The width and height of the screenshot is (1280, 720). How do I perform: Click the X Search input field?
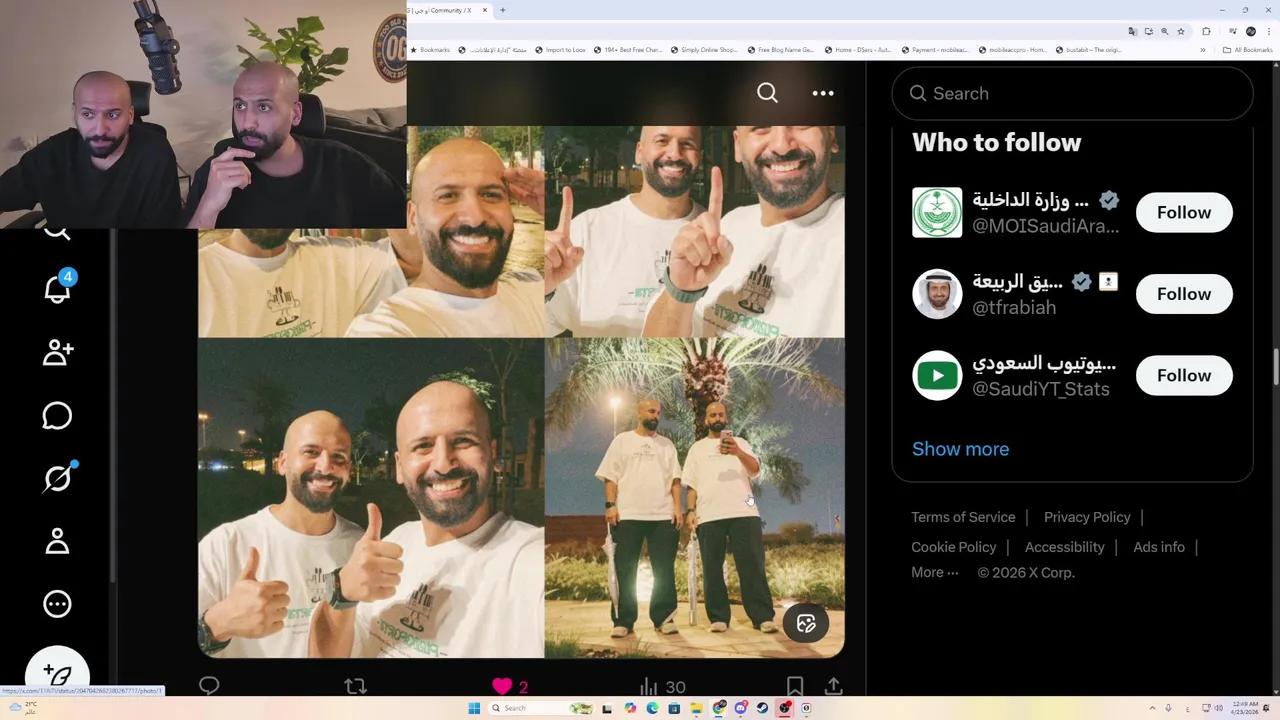[1072, 93]
